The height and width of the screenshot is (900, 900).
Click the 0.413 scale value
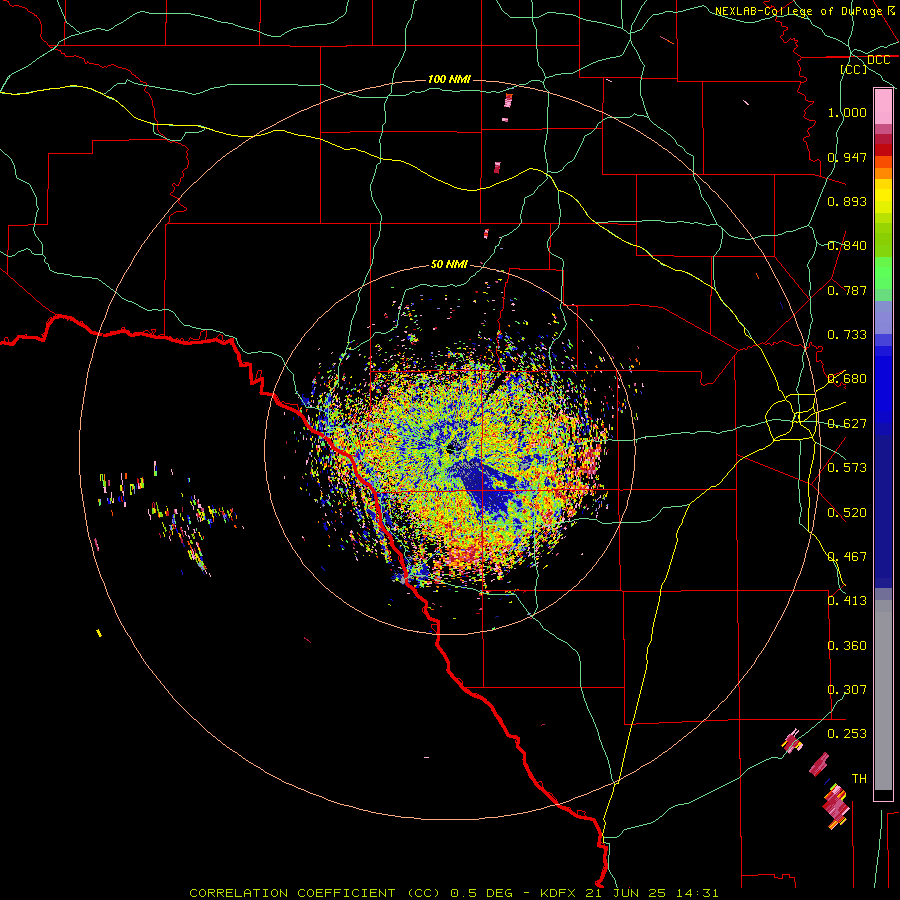tap(847, 601)
